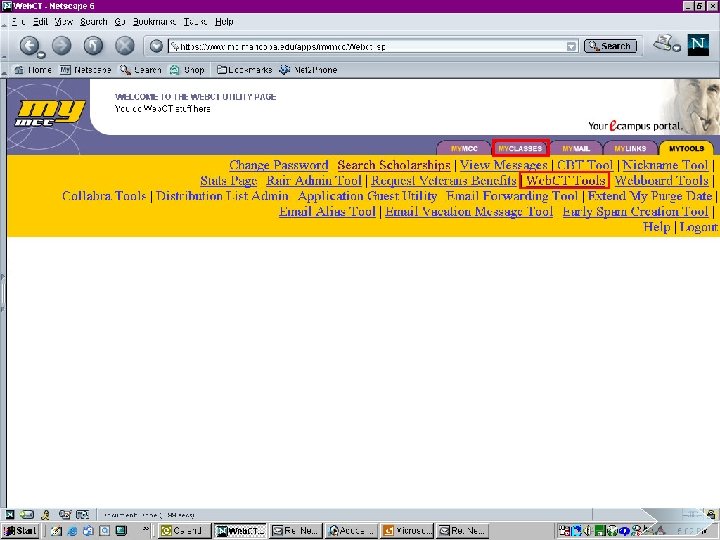Open the Rair Admin Tool link
This screenshot has height=540, width=720.
314,180
